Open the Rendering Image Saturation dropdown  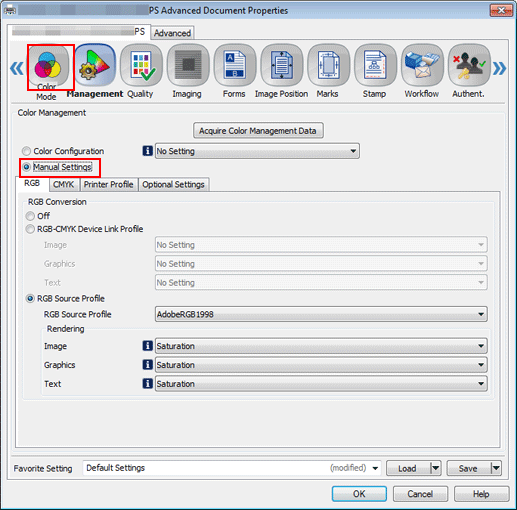click(321, 346)
